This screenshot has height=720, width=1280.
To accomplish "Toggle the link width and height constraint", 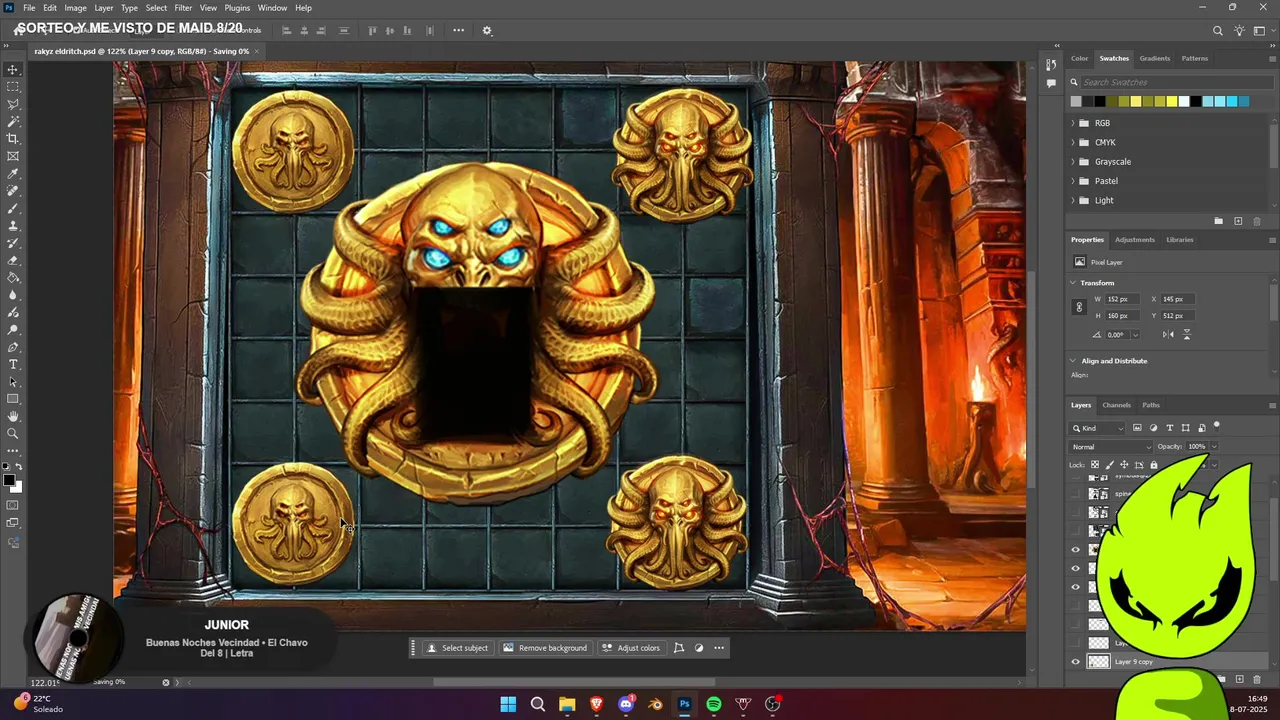I will click(x=1079, y=307).
